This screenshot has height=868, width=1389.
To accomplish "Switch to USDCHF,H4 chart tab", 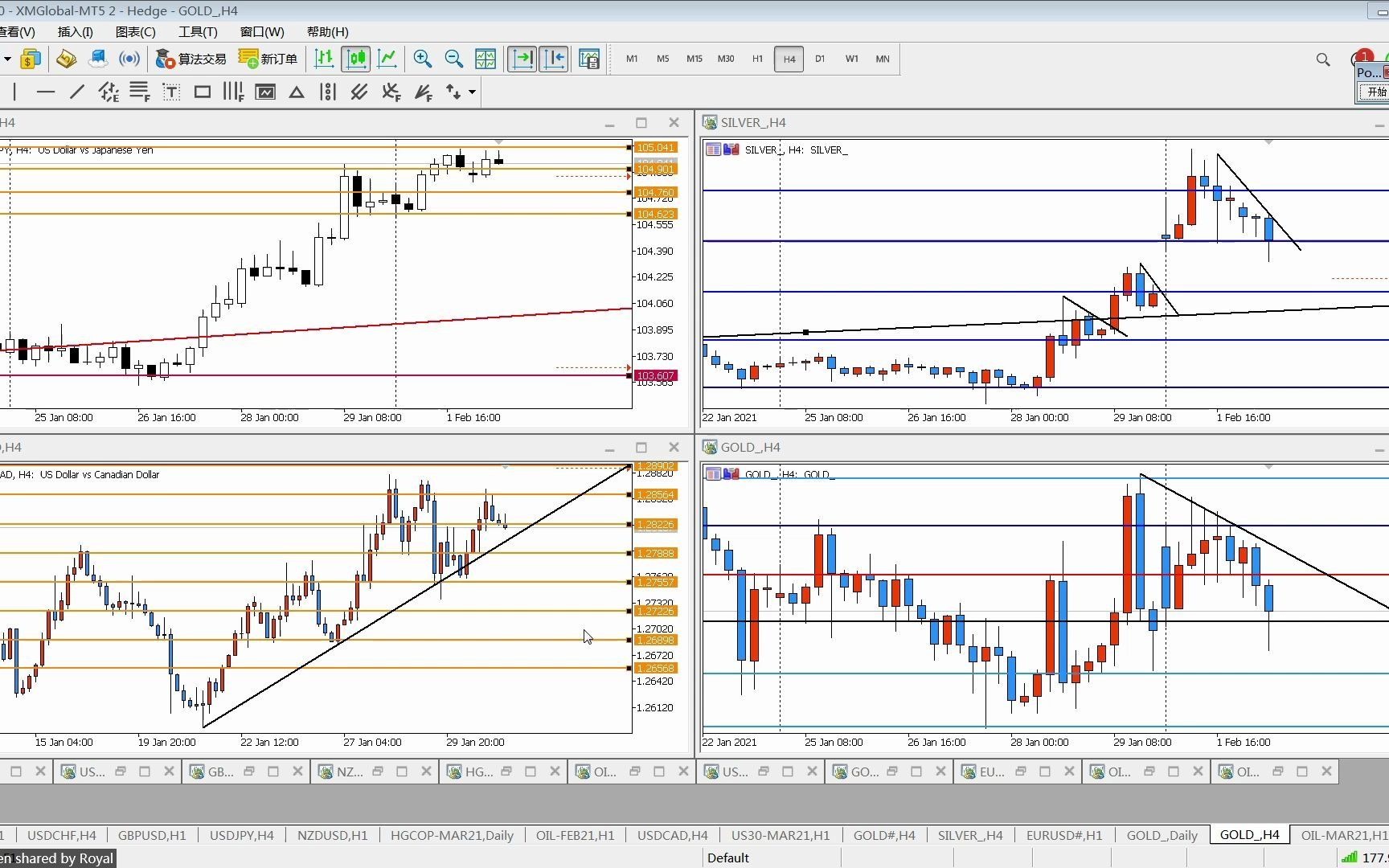I will [x=62, y=835].
